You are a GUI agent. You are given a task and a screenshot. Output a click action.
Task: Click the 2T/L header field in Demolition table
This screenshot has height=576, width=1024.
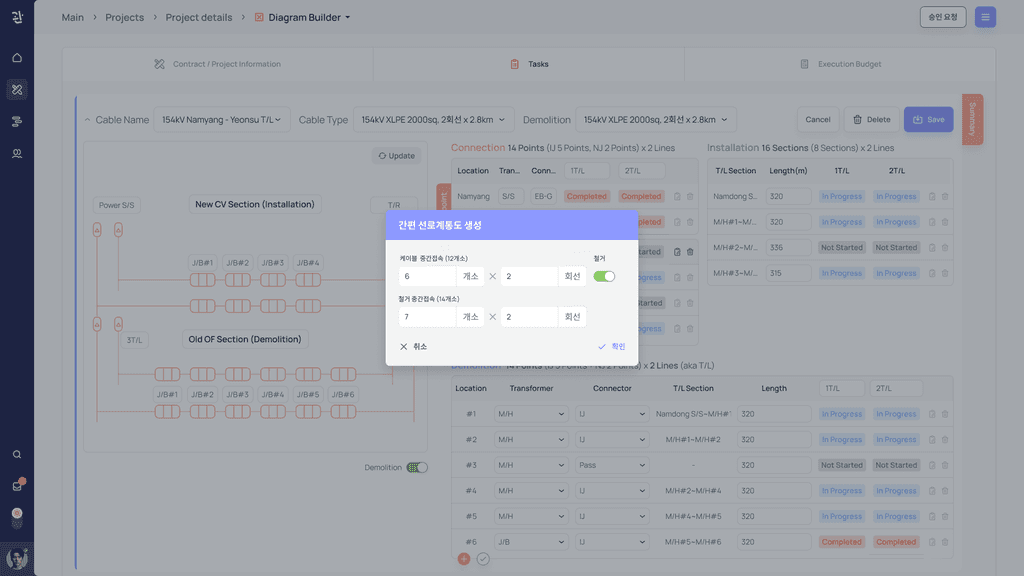tap(896, 389)
